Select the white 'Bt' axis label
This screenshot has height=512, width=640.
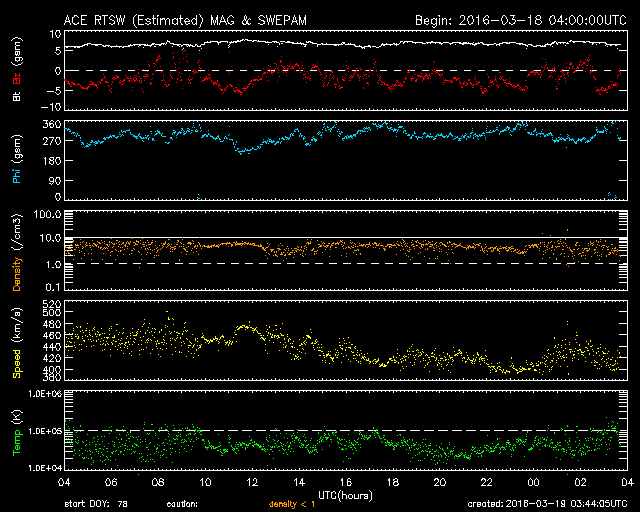pos(16,95)
